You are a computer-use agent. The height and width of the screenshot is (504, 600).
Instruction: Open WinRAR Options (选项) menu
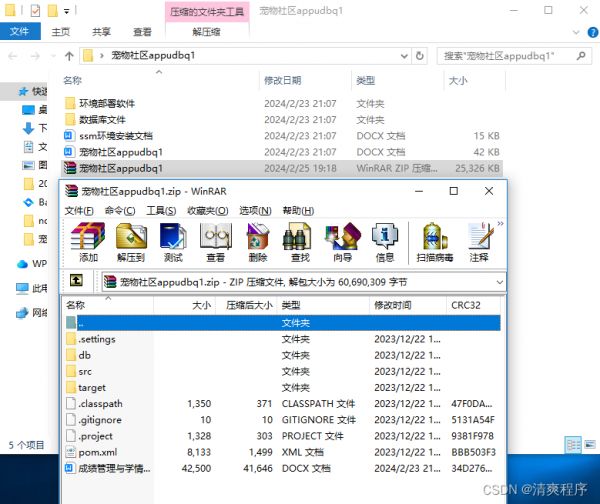coord(255,211)
